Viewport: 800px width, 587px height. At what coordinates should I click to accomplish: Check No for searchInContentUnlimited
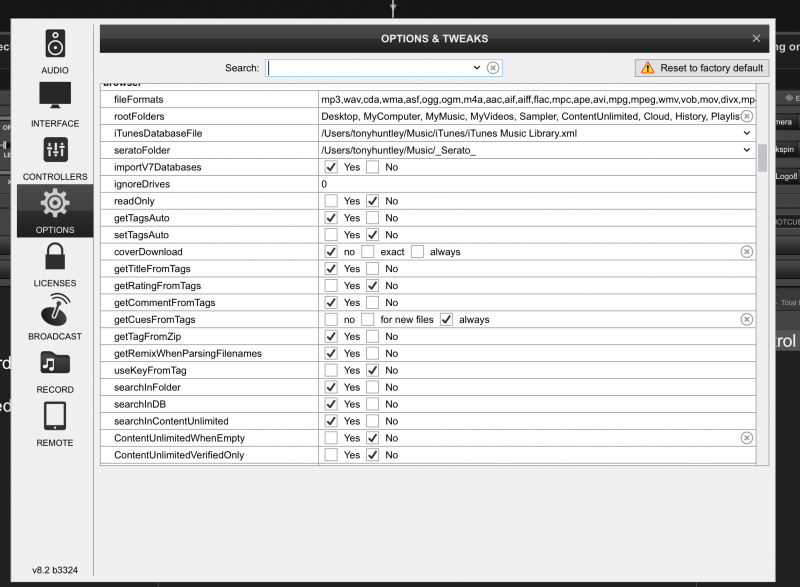(372, 421)
